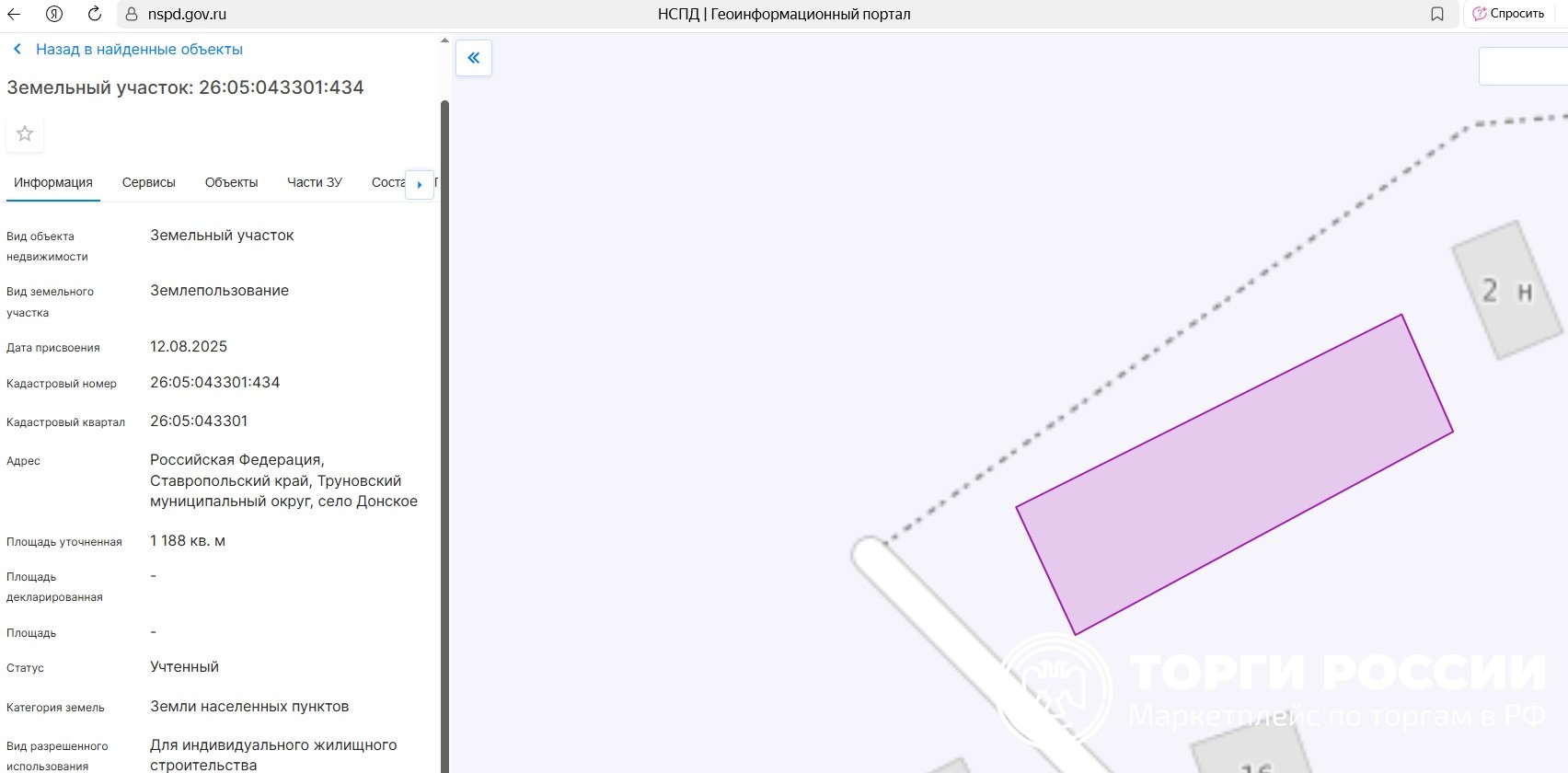Open the Yandex home icon in toolbar

[x=54, y=14]
